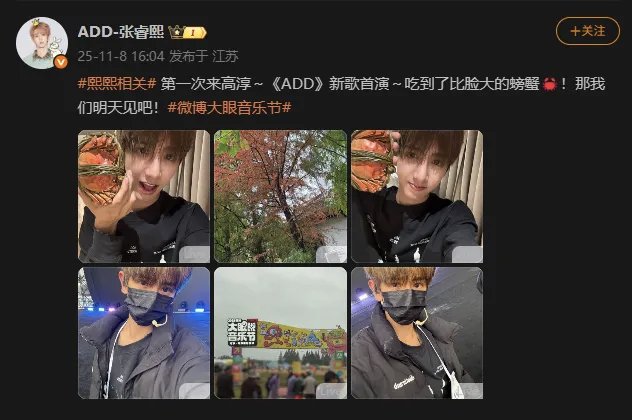
Task: Open the 大眼音乐节 festival entrance photo
Action: (281, 333)
